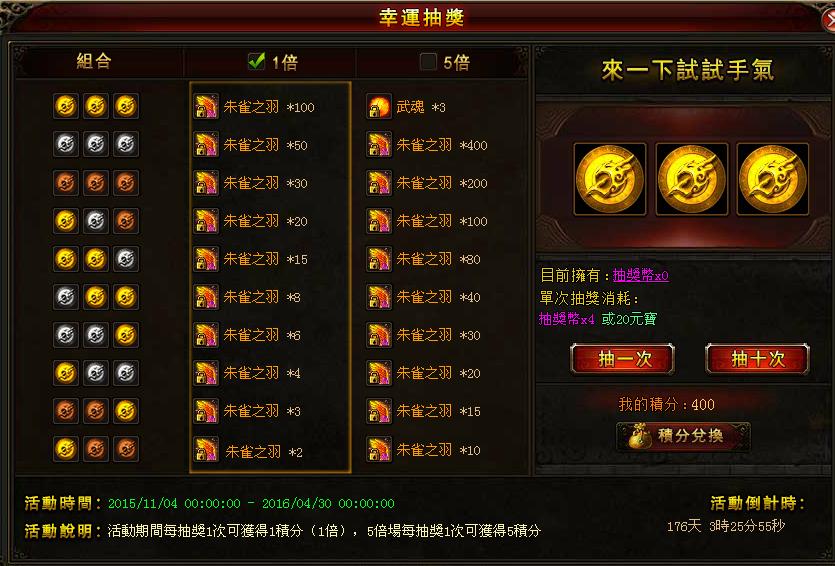Click the middle silver coin in second combination row

(x=96, y=144)
